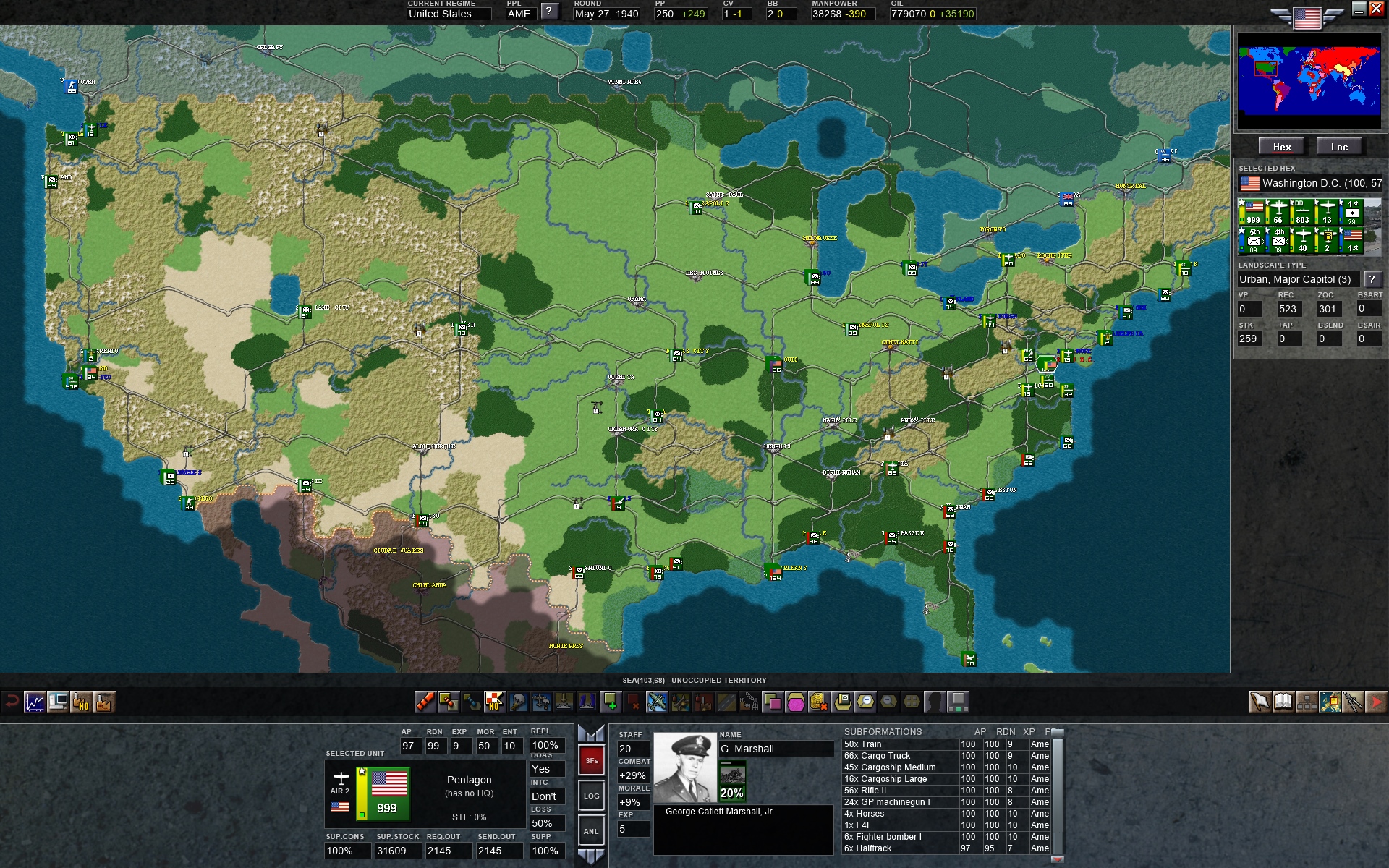Select the bomber unit counter 56
Image resolution: width=1389 pixels, height=868 pixels.
coord(1277,212)
